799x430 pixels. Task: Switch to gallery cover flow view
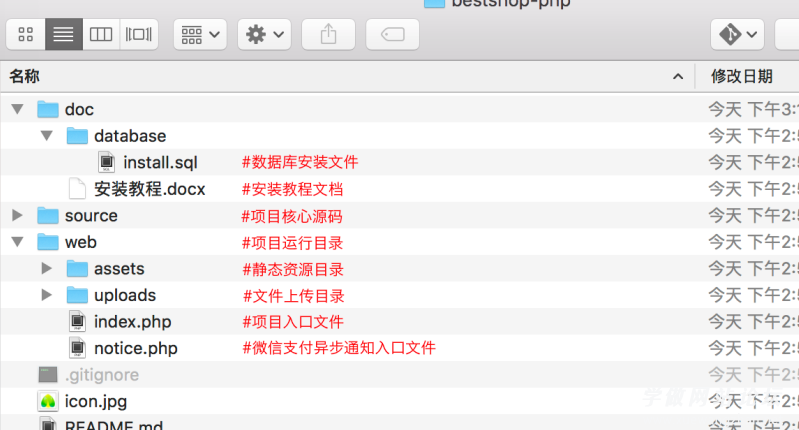pos(138,34)
